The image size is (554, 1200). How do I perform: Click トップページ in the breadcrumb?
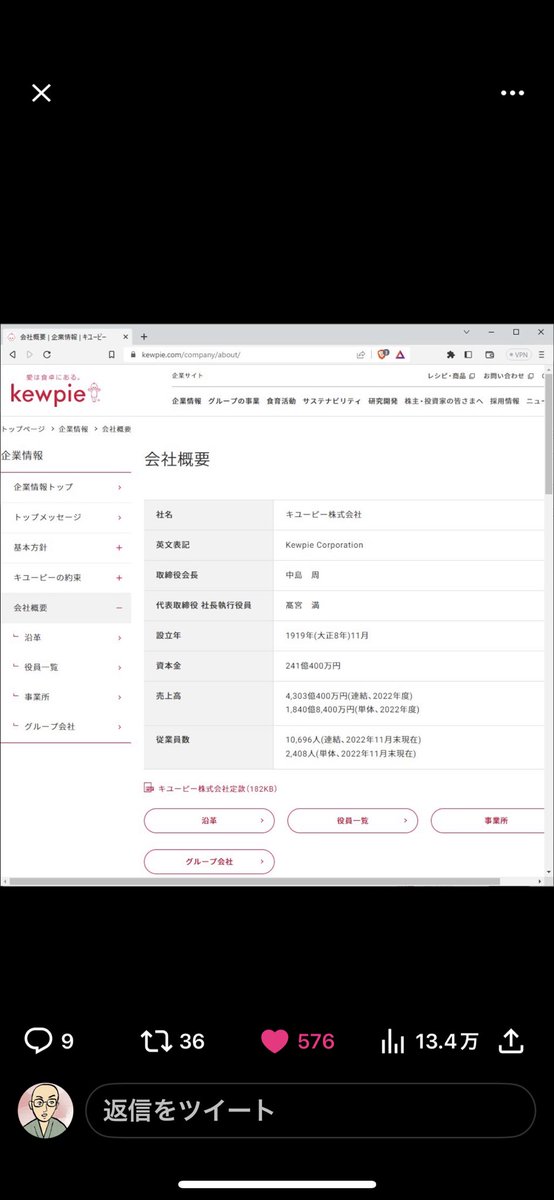25,428
